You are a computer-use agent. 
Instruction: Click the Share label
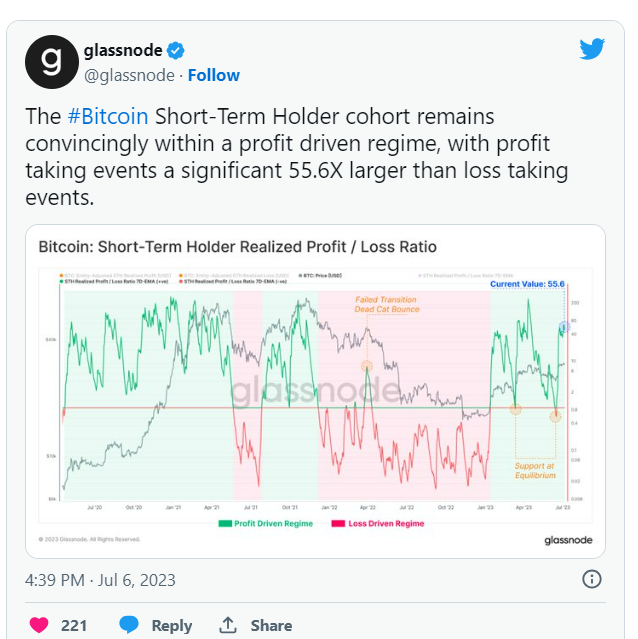[271, 625]
